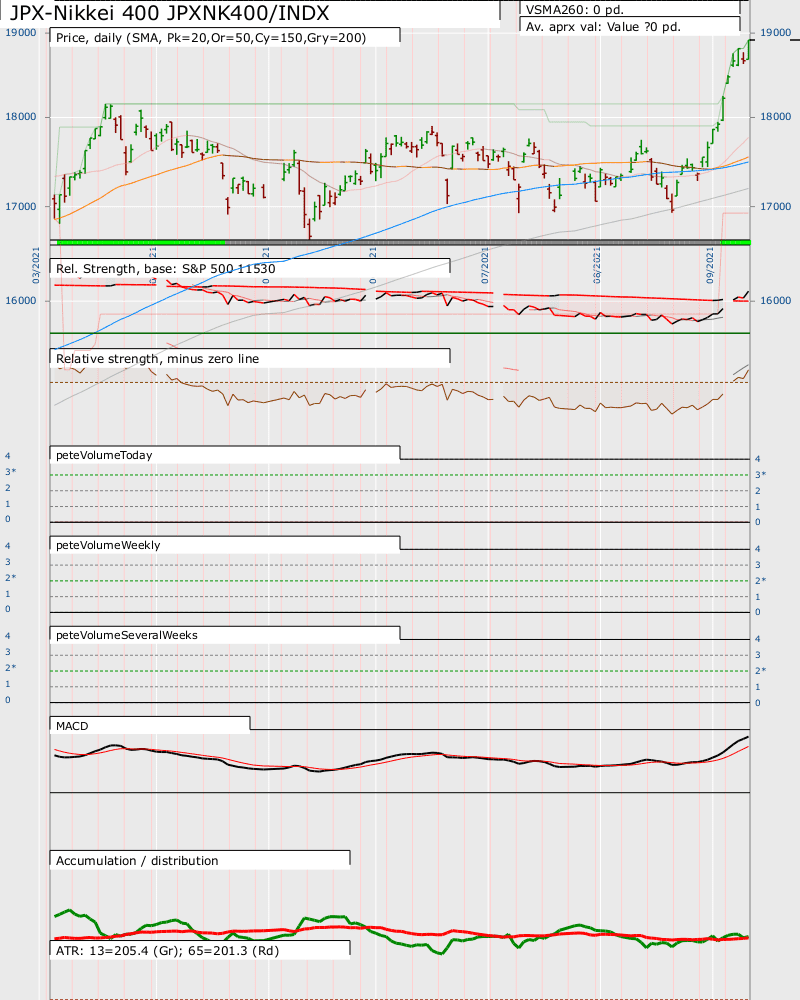
Task: Click the left price axis label 19000
Action: point(20,33)
